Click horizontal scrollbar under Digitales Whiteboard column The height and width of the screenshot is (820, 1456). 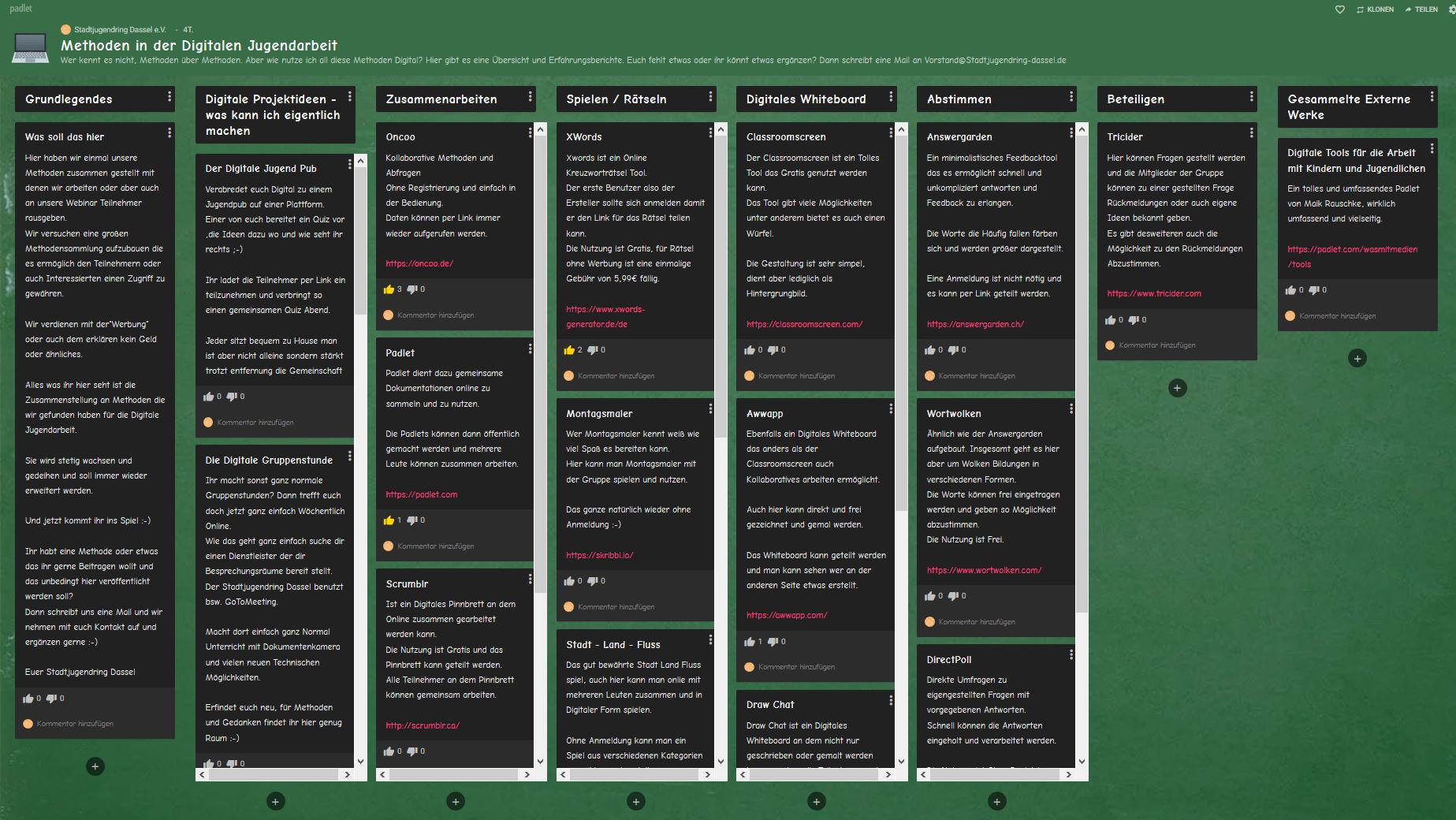(x=815, y=775)
